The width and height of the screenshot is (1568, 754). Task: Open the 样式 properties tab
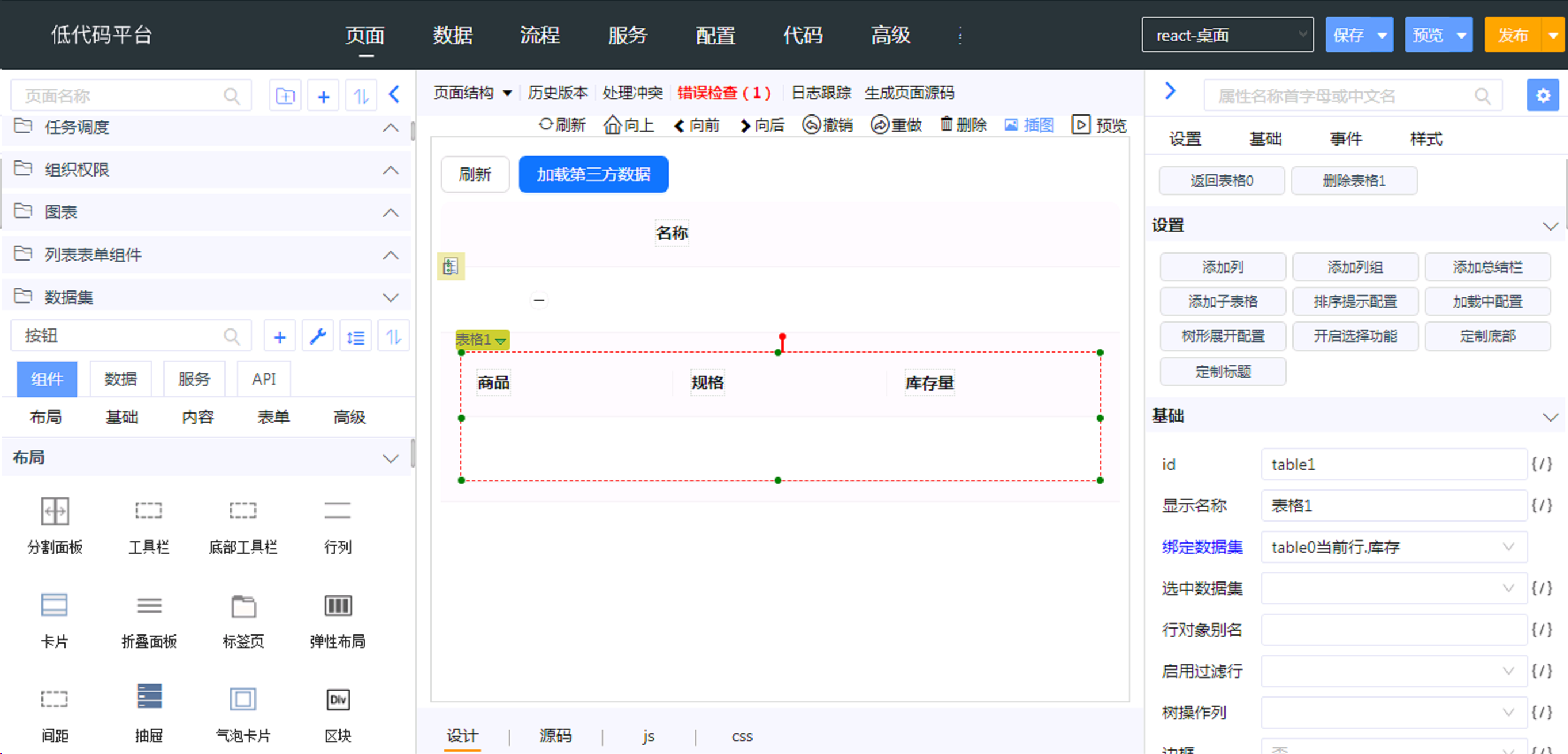click(1425, 139)
